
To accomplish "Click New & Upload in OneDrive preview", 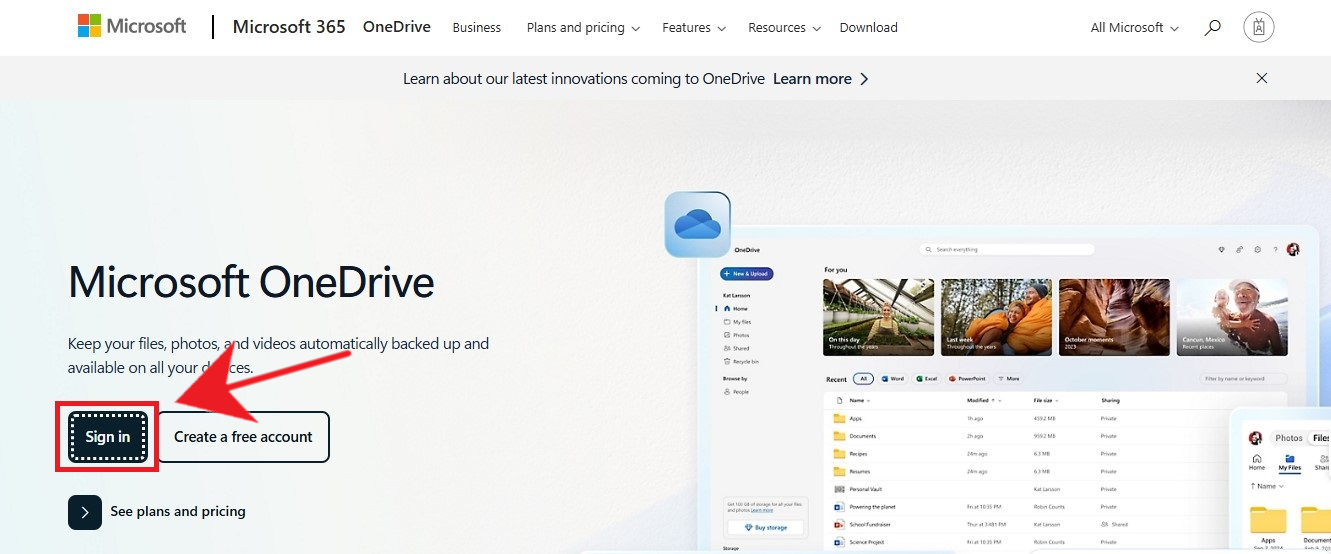I will point(747,273).
